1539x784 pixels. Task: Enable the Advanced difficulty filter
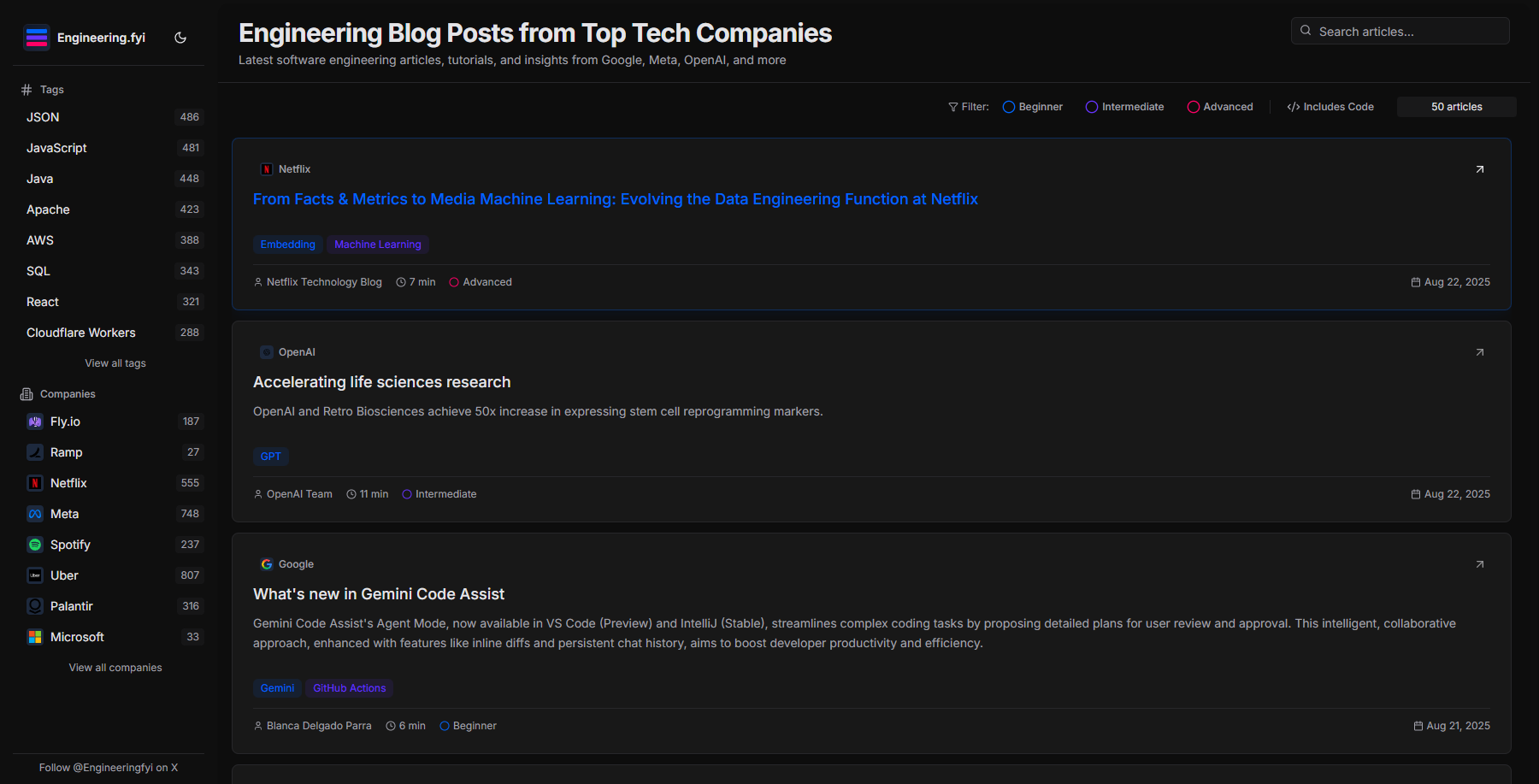[1220, 107]
